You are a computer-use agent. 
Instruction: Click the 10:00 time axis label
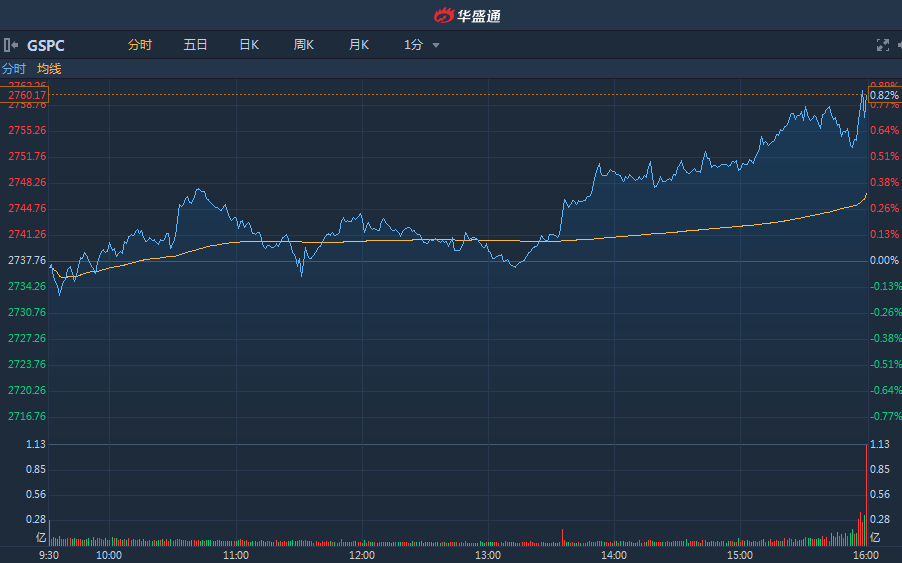point(109,555)
